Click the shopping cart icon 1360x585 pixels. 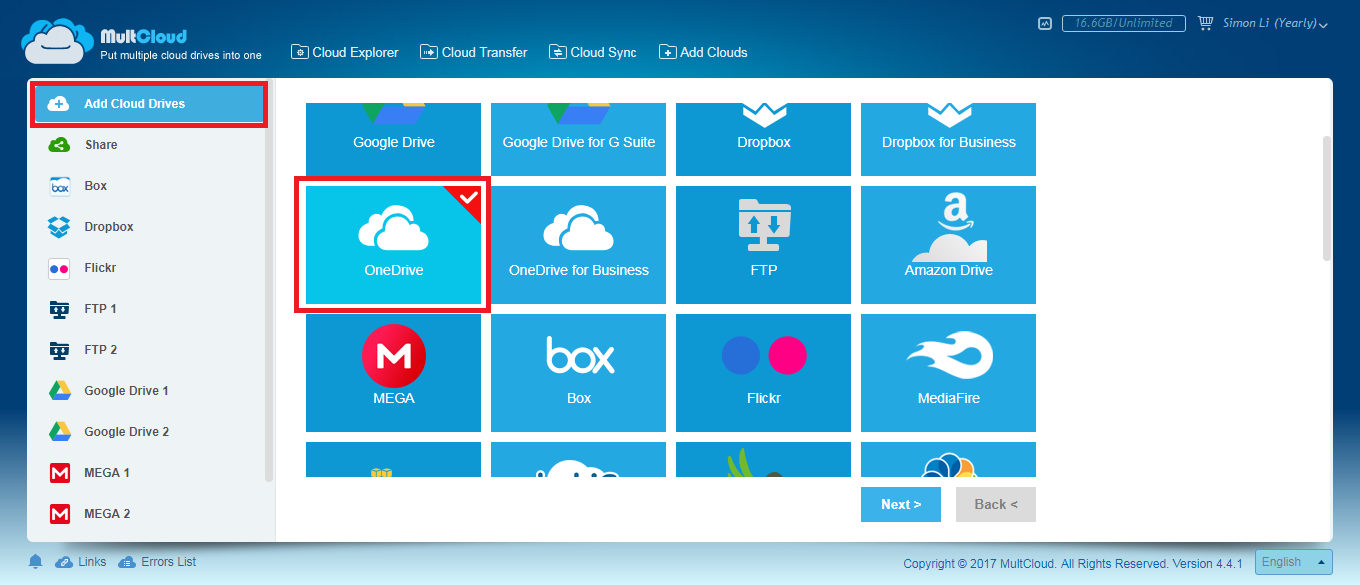[1205, 22]
